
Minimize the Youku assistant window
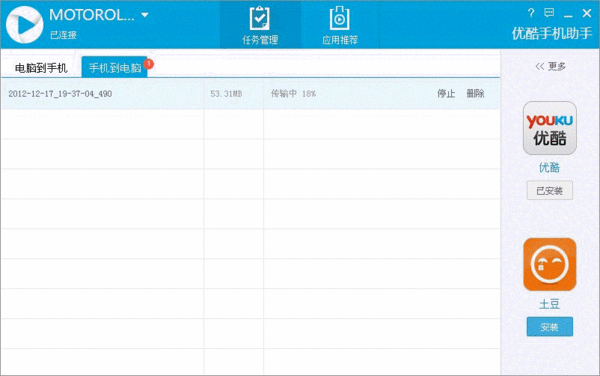[568, 15]
